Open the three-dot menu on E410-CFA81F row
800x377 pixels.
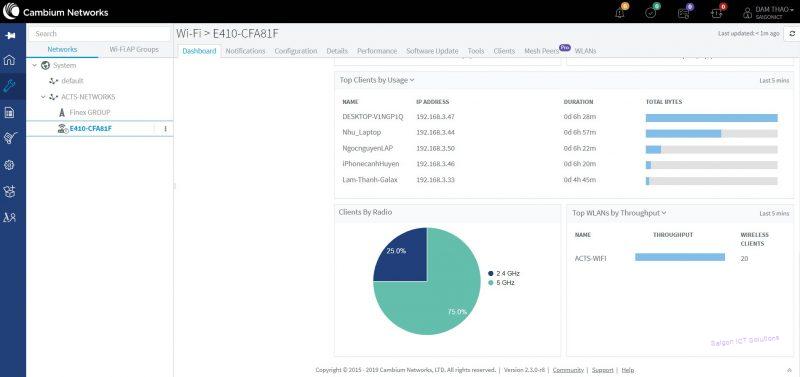click(x=165, y=129)
